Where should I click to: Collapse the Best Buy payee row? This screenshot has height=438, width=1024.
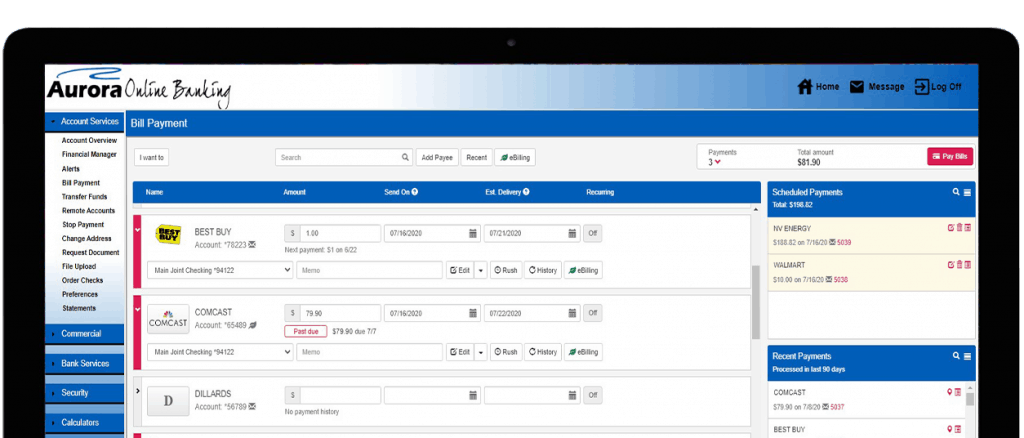tap(137, 230)
